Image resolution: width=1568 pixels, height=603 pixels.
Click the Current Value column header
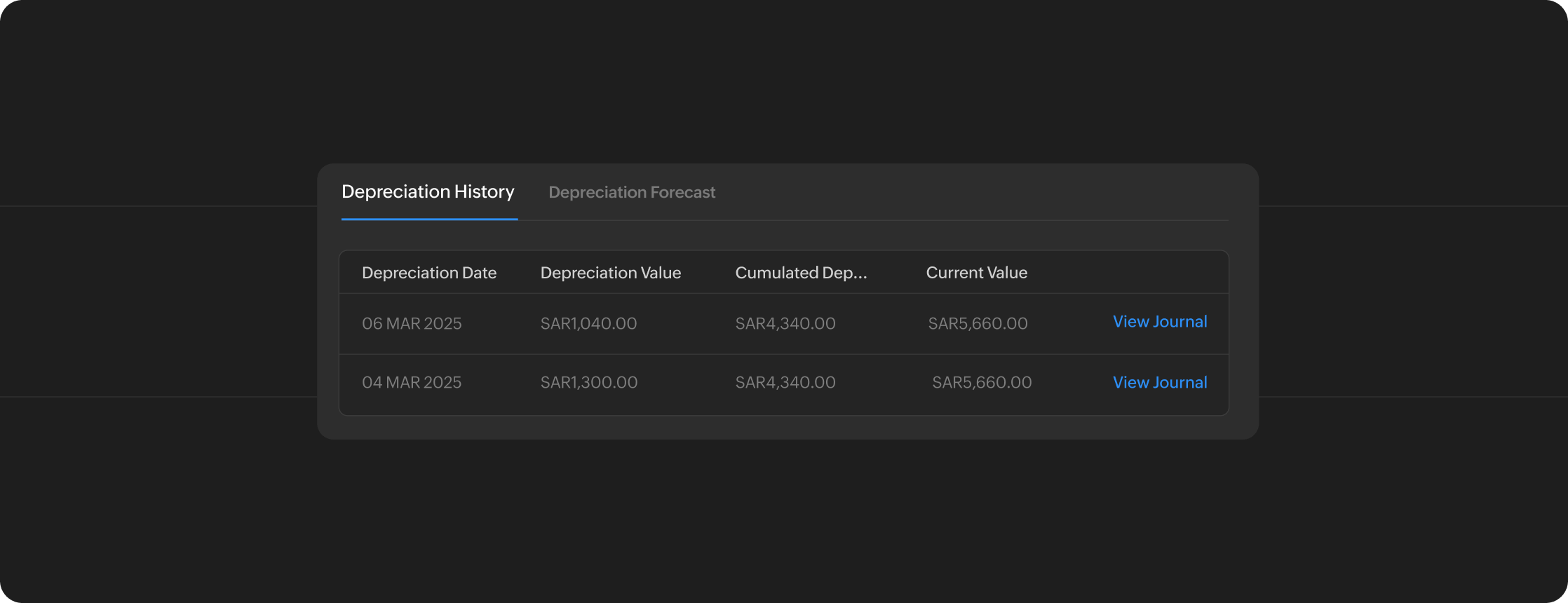(976, 273)
